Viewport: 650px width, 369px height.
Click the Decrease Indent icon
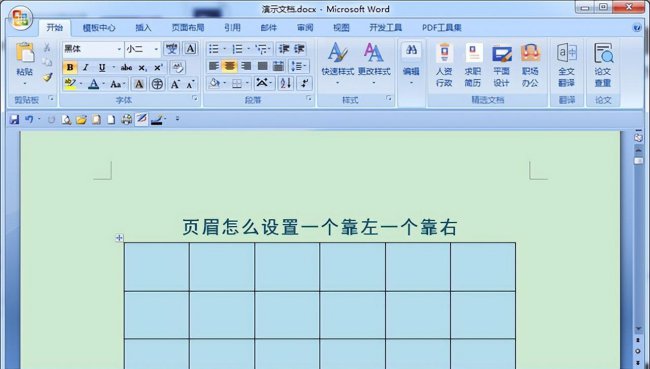click(284, 49)
